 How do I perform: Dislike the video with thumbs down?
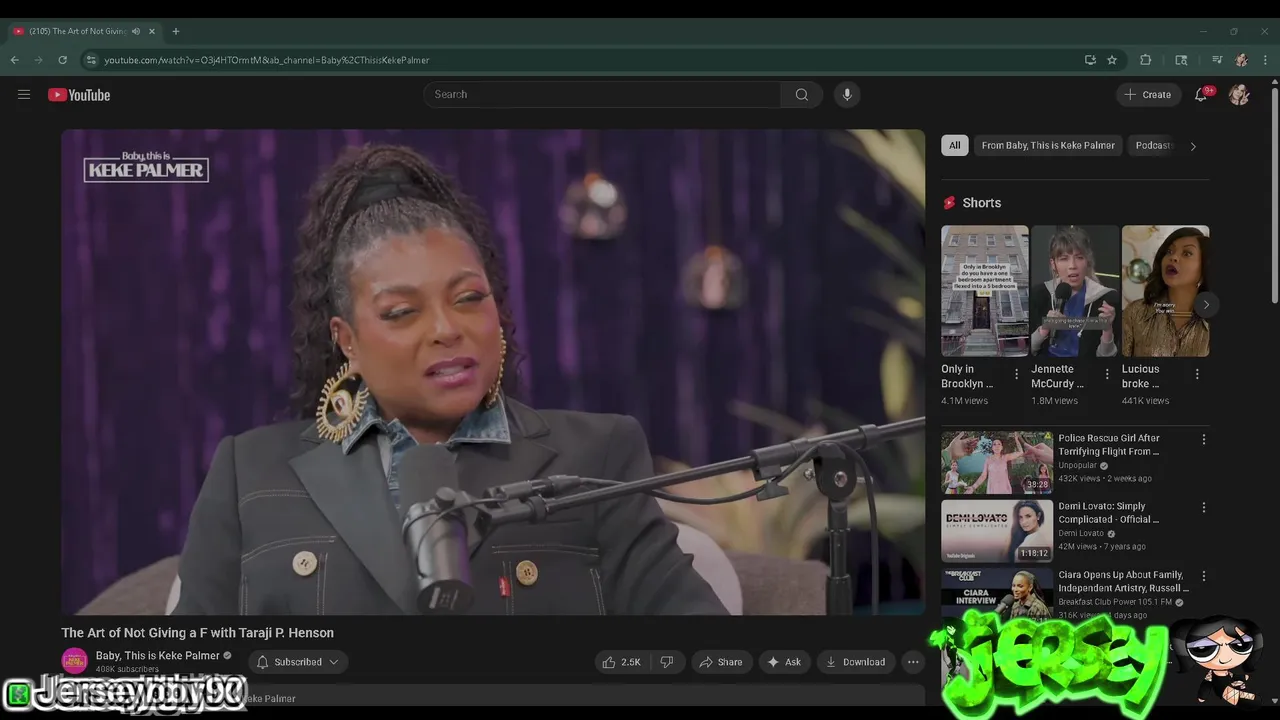click(x=666, y=662)
